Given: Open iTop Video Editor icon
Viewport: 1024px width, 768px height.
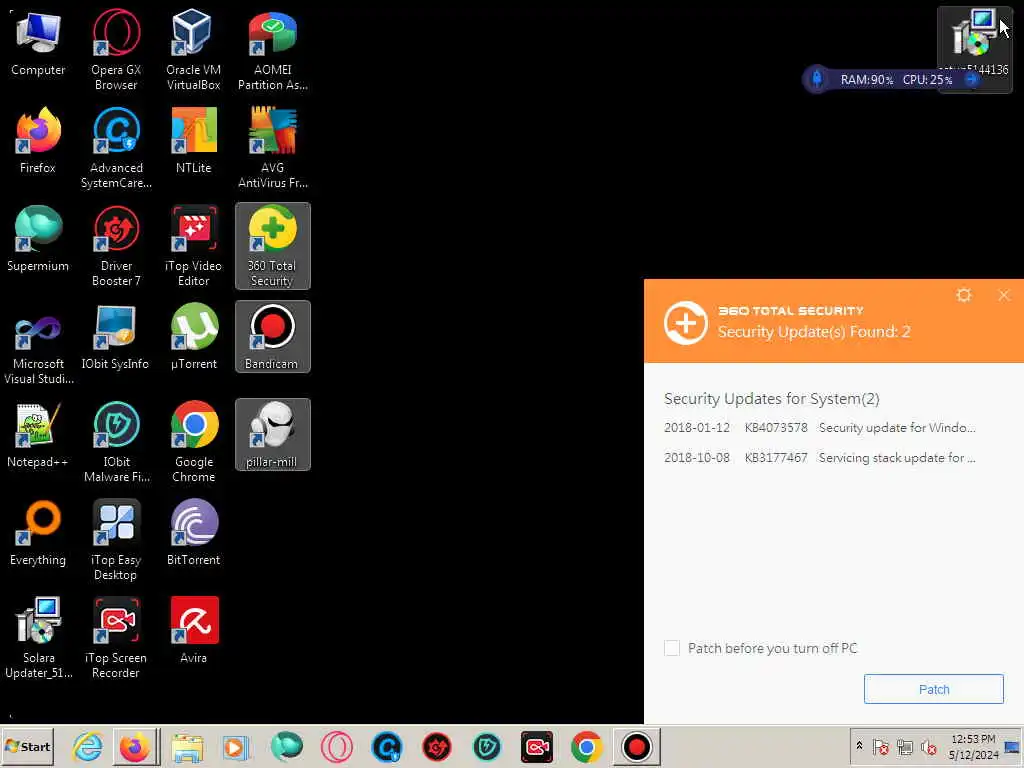Looking at the screenshot, I should coord(193,246).
